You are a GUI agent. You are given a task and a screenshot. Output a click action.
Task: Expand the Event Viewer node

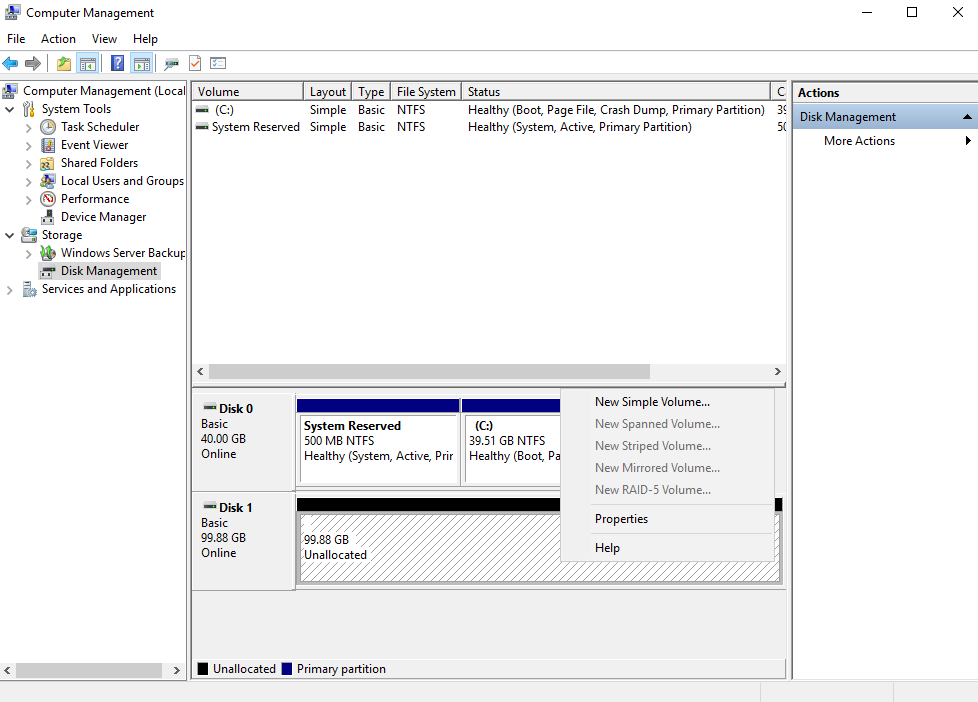pos(28,145)
